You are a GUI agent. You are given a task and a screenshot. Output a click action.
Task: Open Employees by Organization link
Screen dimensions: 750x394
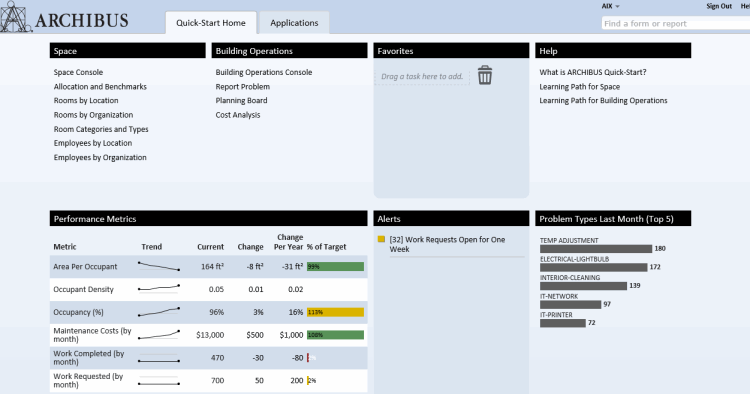[100, 157]
